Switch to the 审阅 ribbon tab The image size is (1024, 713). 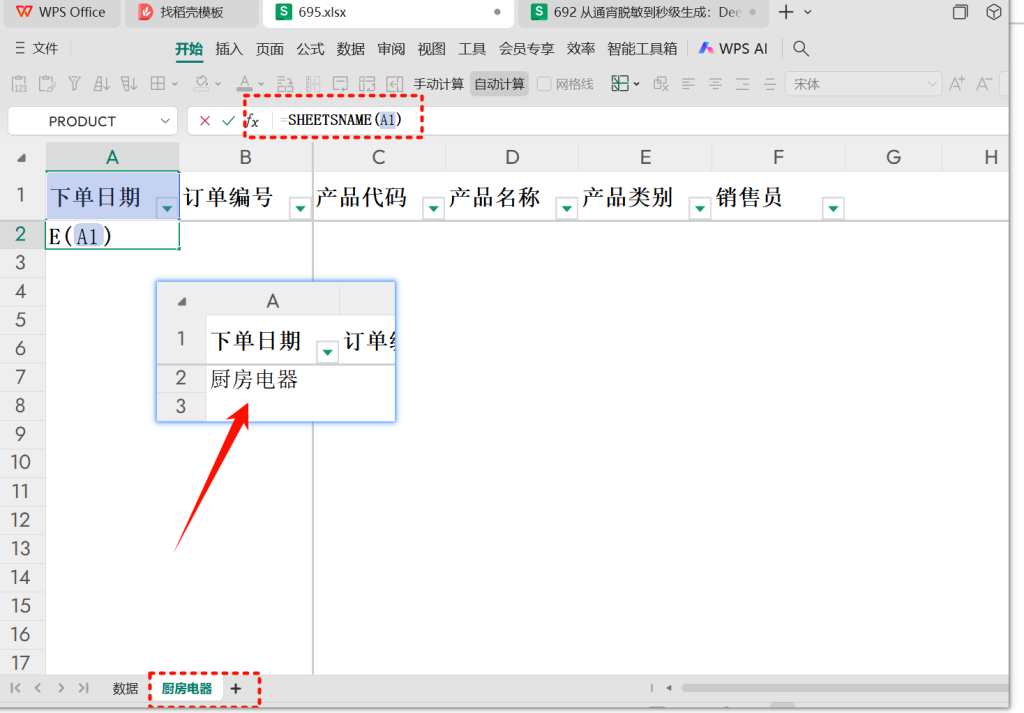tap(391, 49)
